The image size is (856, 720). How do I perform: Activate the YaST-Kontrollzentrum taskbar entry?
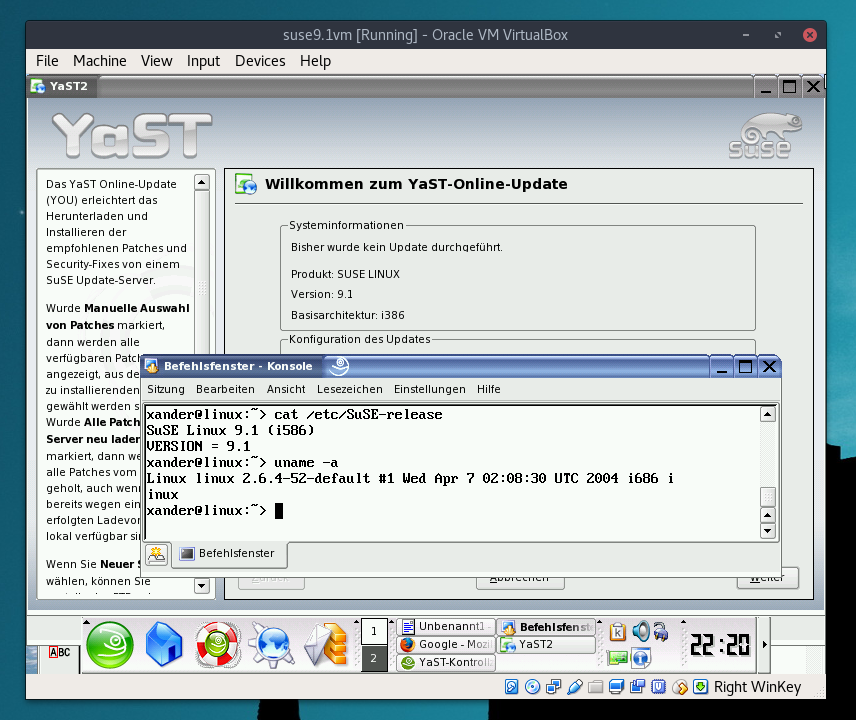446,663
